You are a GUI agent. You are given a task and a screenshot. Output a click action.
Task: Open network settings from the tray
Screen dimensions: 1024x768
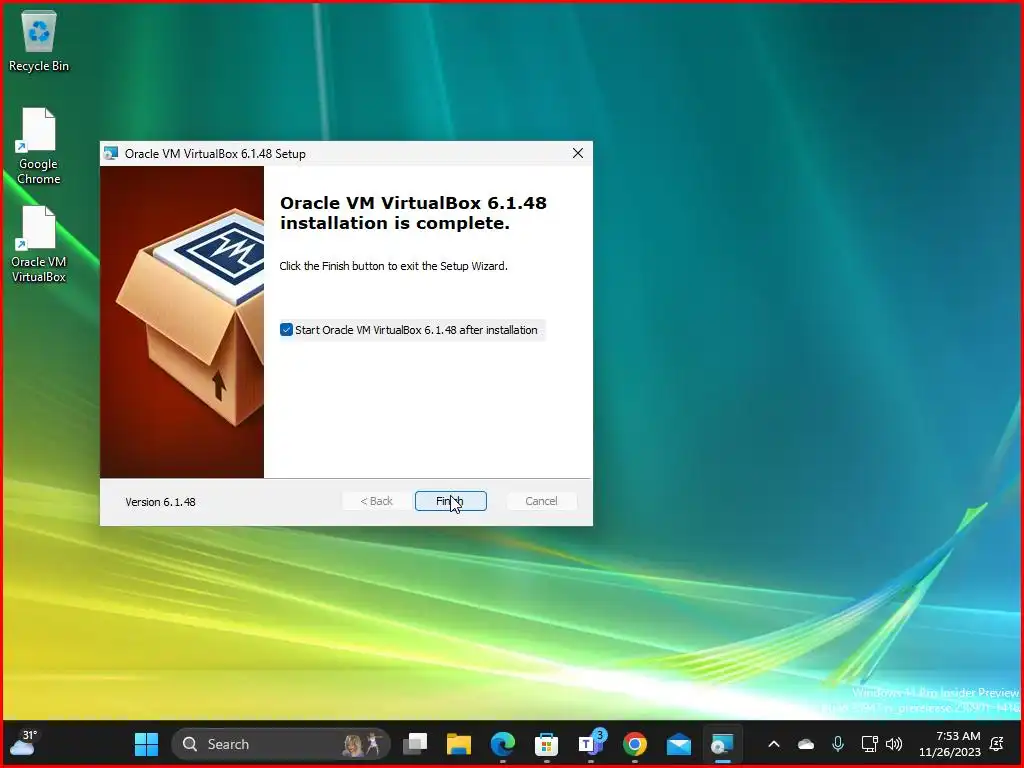pyautogui.click(x=869, y=744)
